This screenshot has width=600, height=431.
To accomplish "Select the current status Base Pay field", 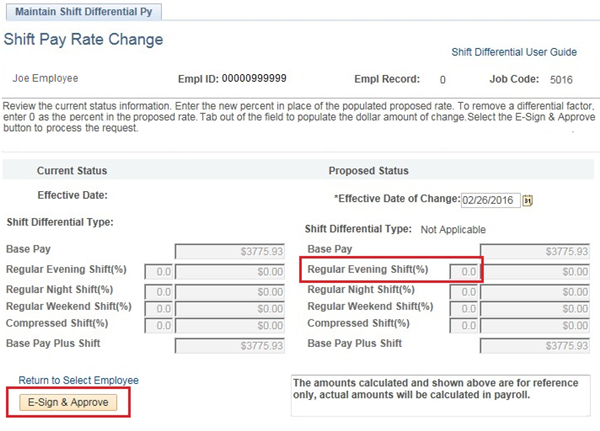I will [229, 251].
